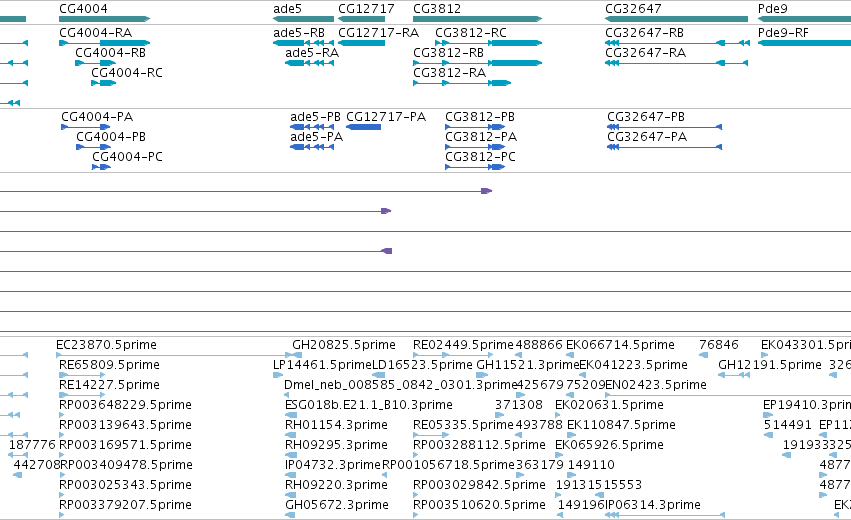Click the RP003169571.5prime EST label

(125, 445)
